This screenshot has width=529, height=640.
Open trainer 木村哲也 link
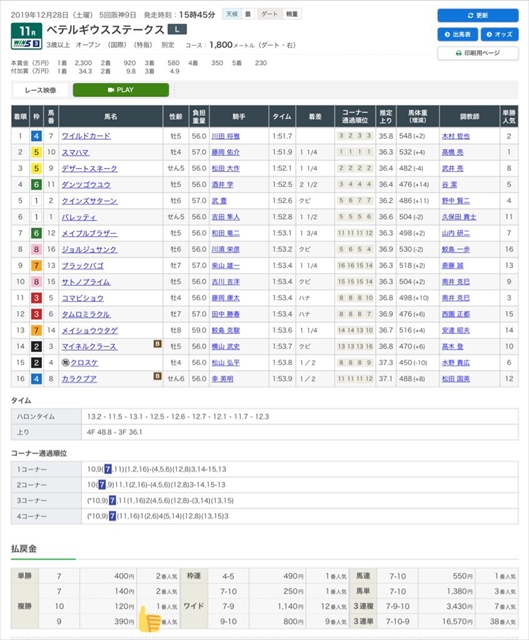[x=456, y=136]
